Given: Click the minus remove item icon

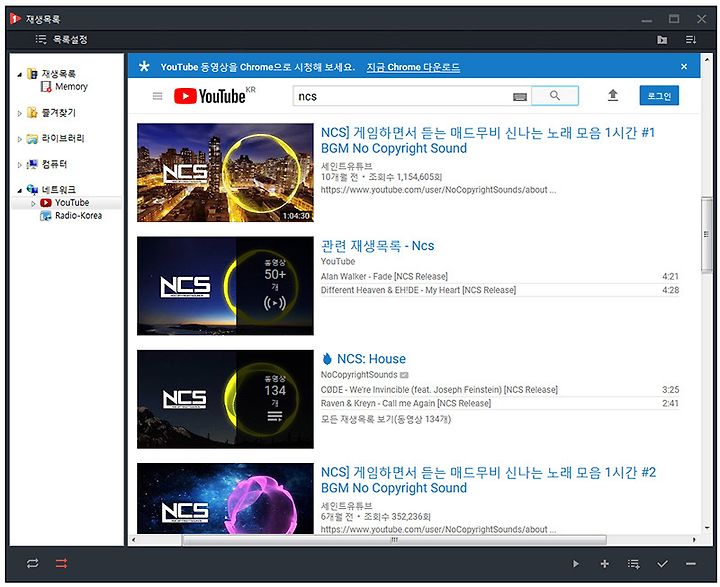Looking at the screenshot, I should coord(691,564).
